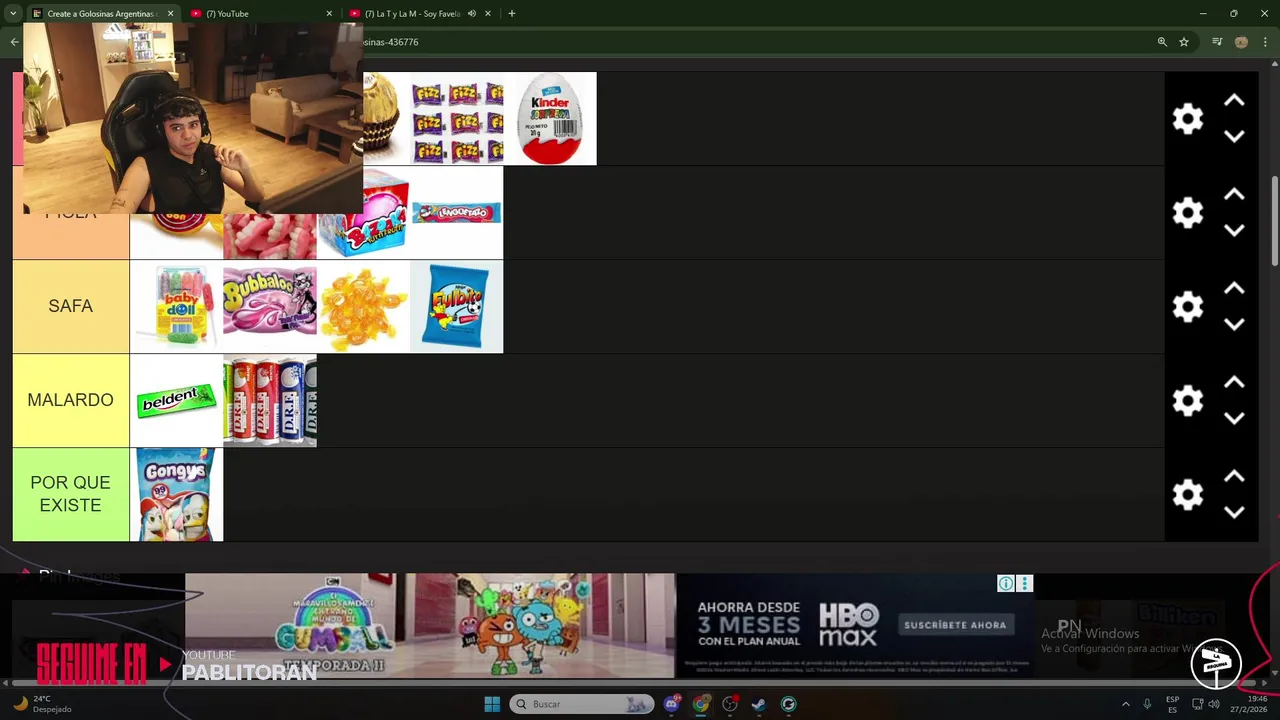Select the Fulbito candy bag item
This screenshot has height=720, width=1280.
coord(457,307)
